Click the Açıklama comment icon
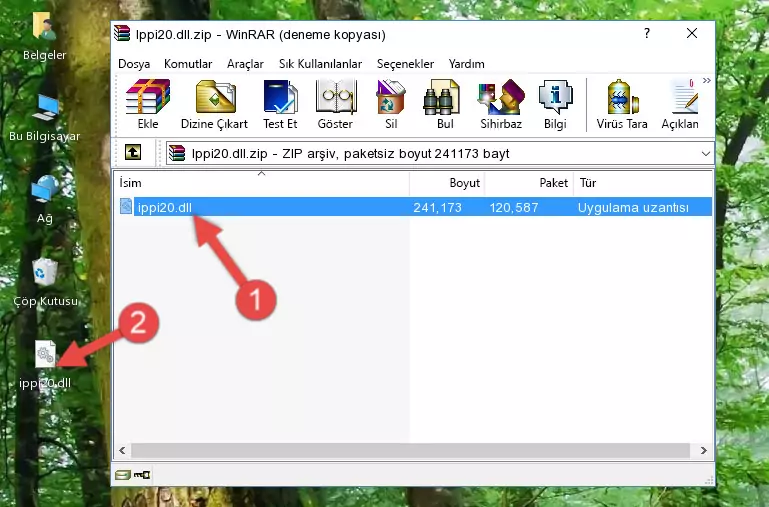The image size is (769, 507). pyautogui.click(x=680, y=104)
